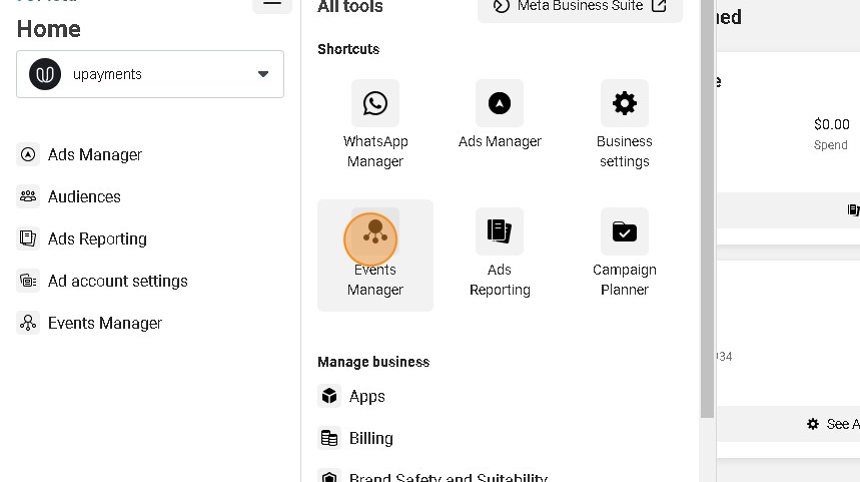Open the Ads Reporting shortcut tile
Screen dimensions: 860x482
click(500, 253)
